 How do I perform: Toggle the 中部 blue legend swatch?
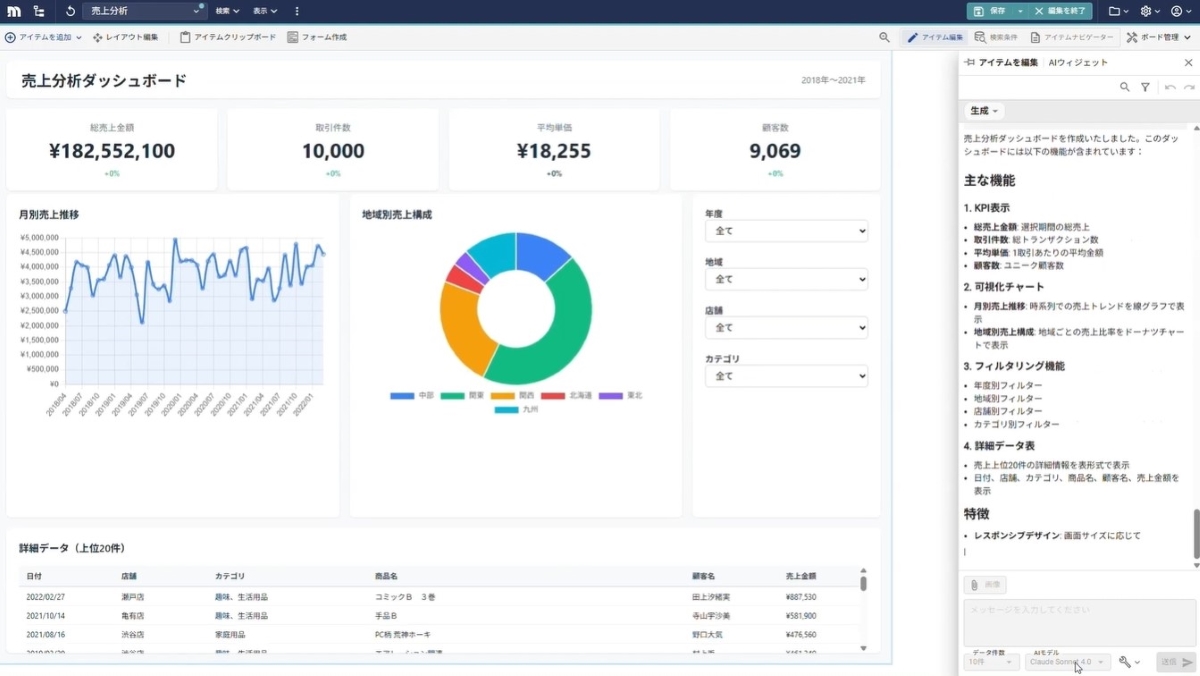point(402,396)
